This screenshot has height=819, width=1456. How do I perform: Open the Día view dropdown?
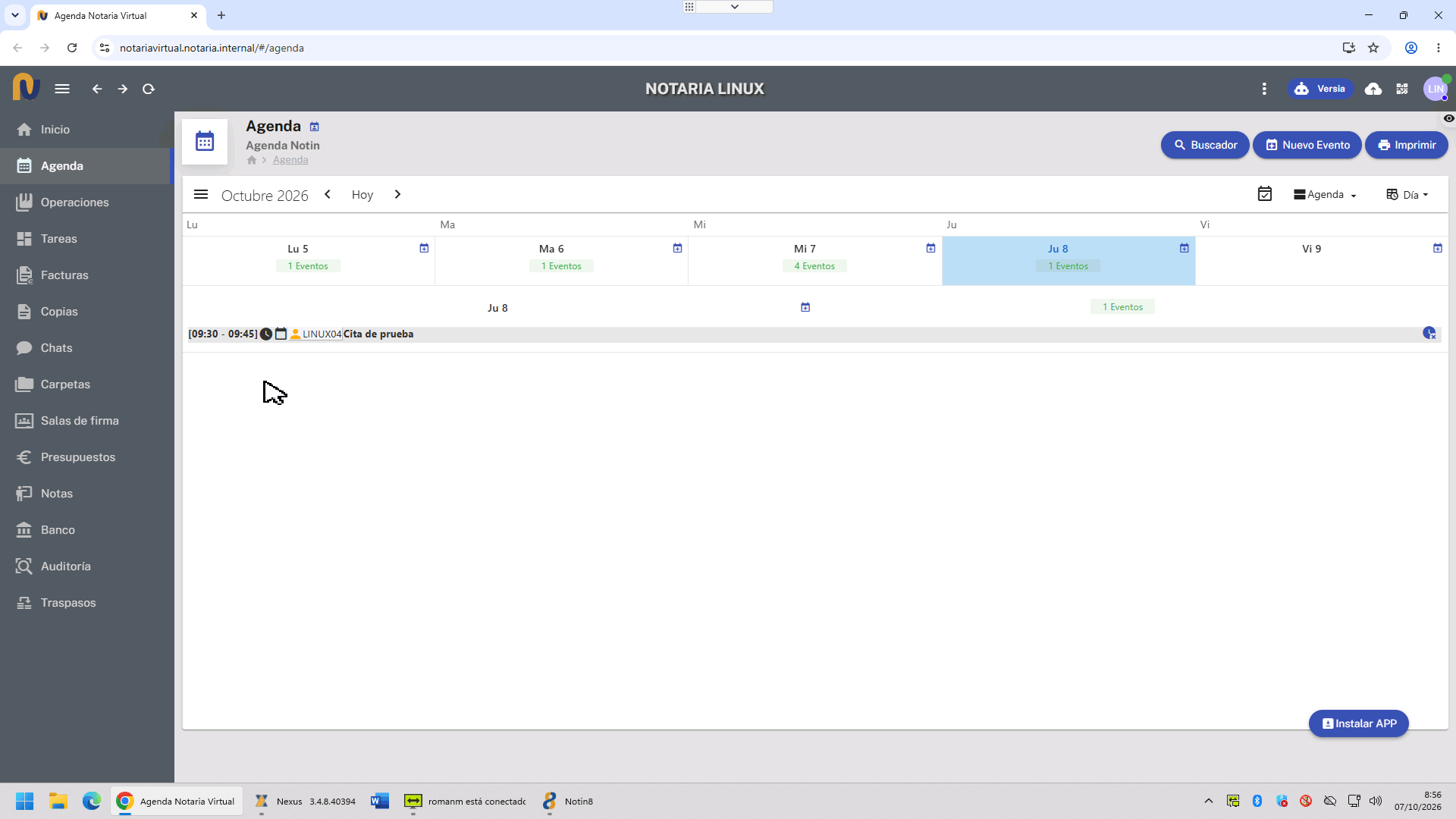[1407, 194]
